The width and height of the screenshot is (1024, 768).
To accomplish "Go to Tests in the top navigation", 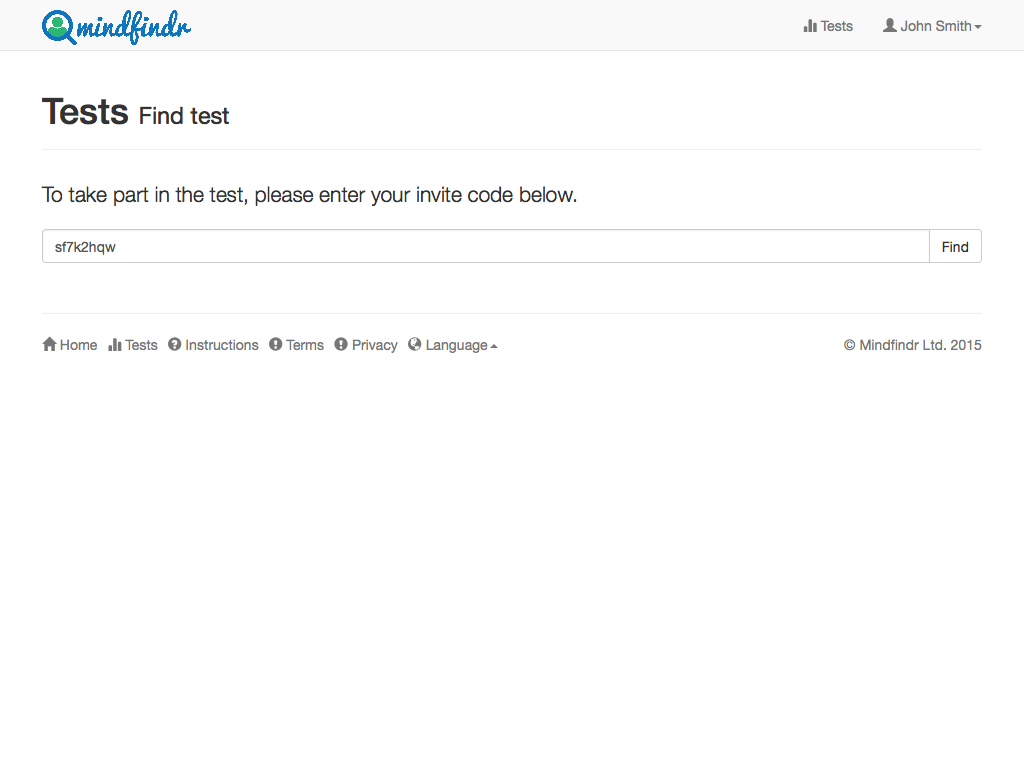I will pos(828,26).
